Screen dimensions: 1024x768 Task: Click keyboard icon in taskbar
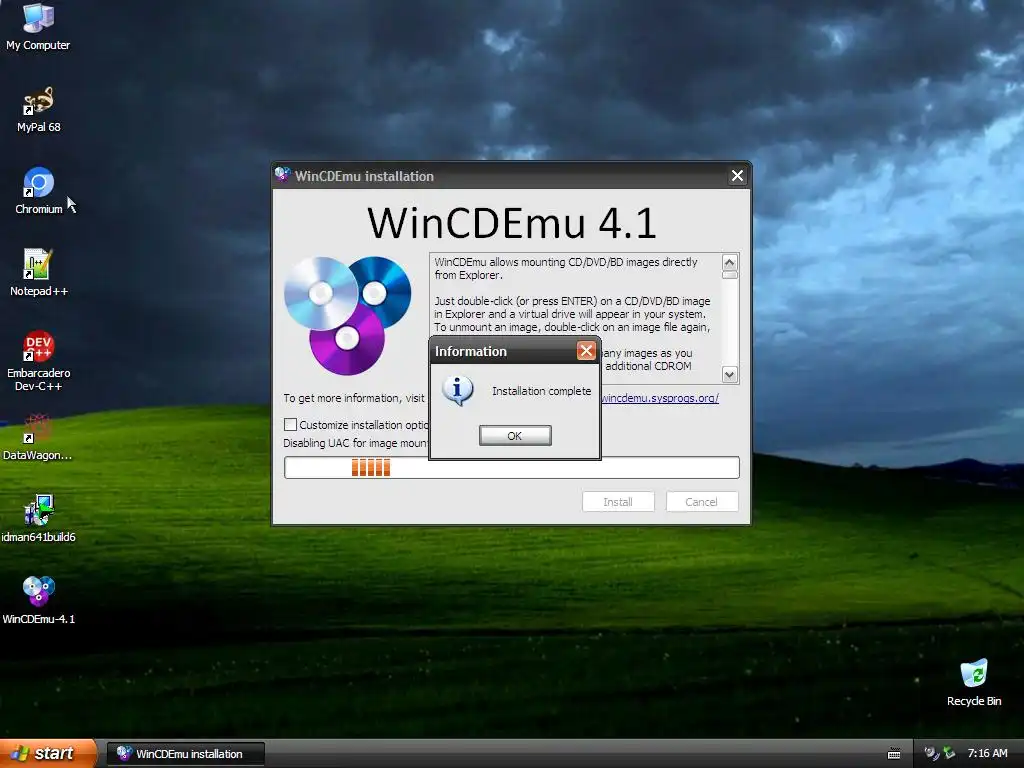[x=894, y=754]
